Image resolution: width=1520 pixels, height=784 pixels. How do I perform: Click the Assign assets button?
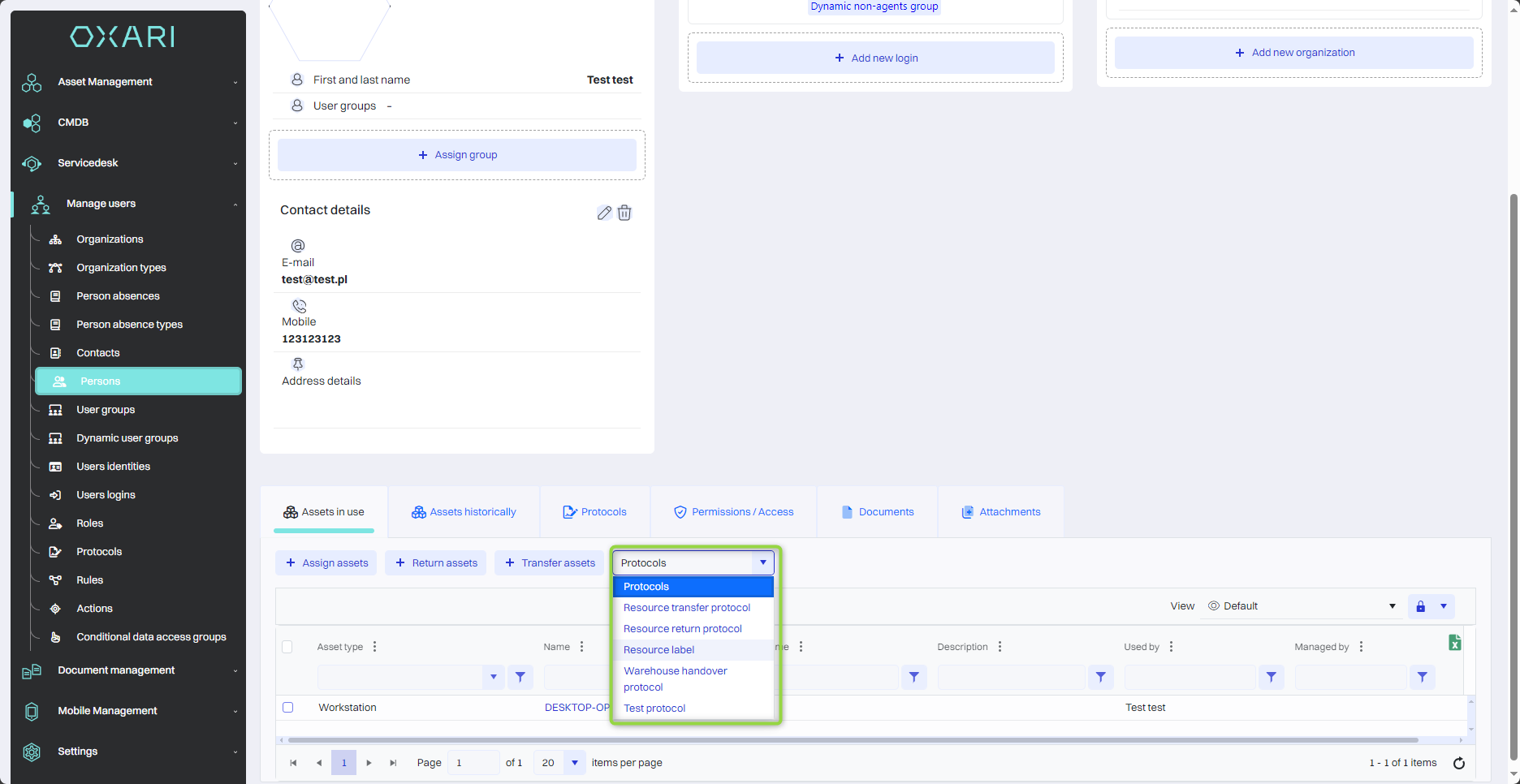pos(326,563)
